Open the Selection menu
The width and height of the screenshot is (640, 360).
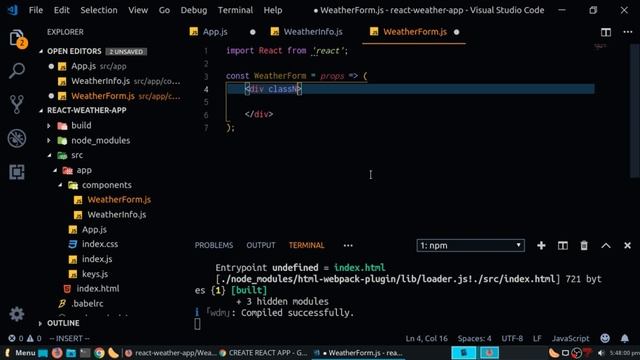tap(99, 10)
